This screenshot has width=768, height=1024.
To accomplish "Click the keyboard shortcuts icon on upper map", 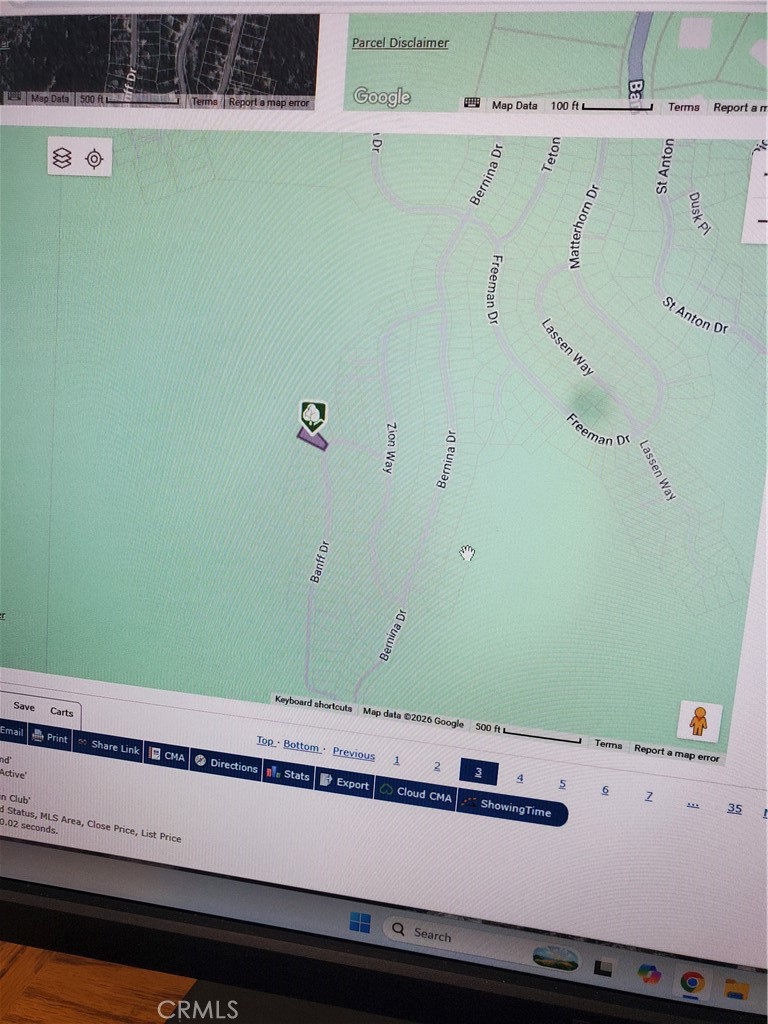I will (472, 104).
